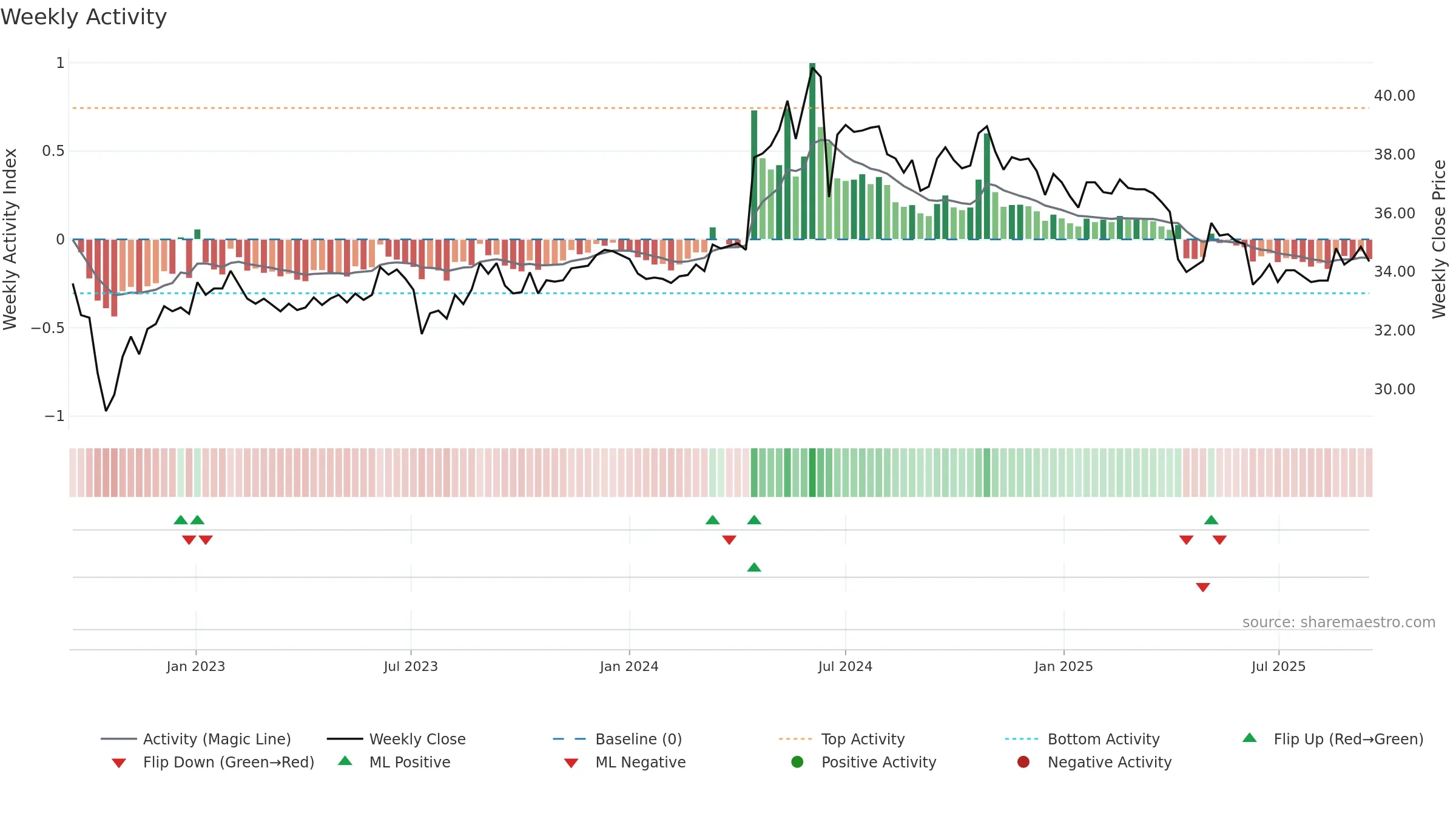Image resolution: width=1456 pixels, height=819 pixels.
Task: Toggle Flip Down (Green→Red) legend entry
Action: coord(213,762)
